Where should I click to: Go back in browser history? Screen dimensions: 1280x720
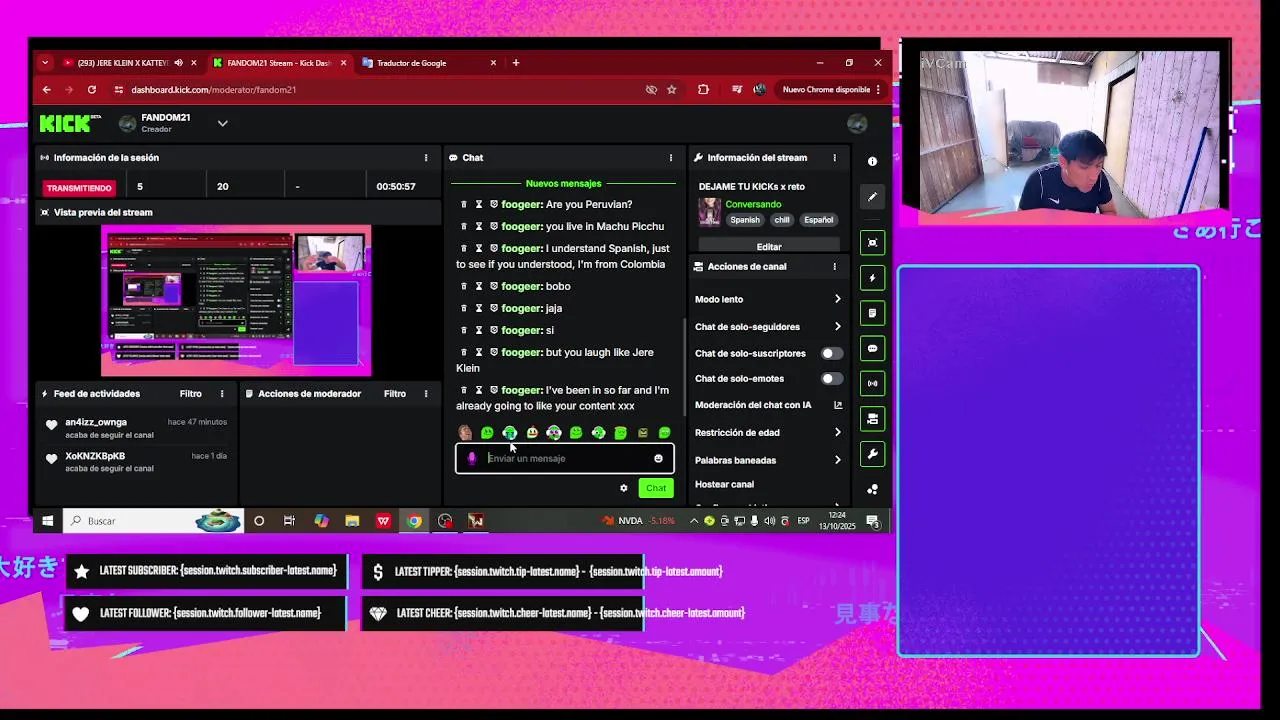click(46, 90)
